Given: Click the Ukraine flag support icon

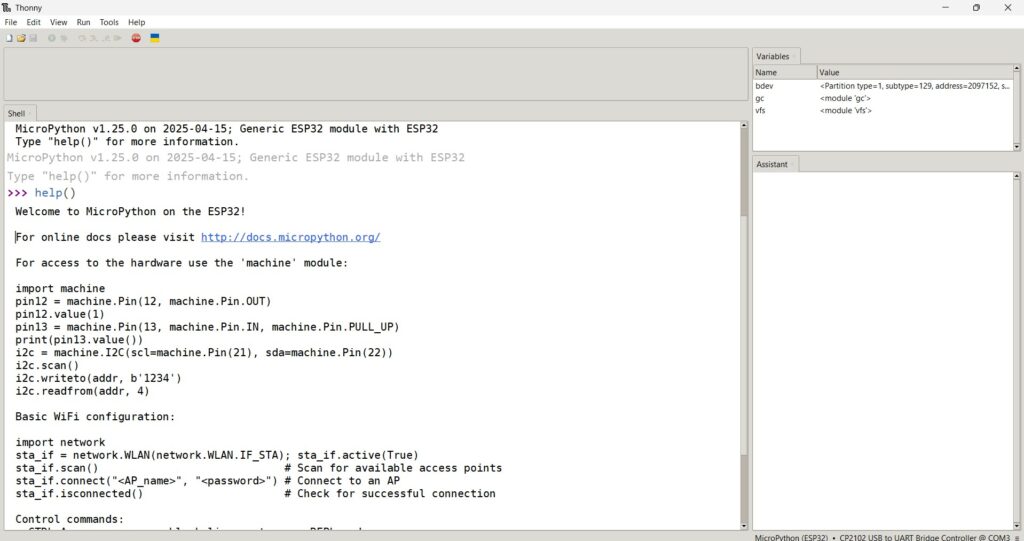Looking at the screenshot, I should [x=155, y=39].
